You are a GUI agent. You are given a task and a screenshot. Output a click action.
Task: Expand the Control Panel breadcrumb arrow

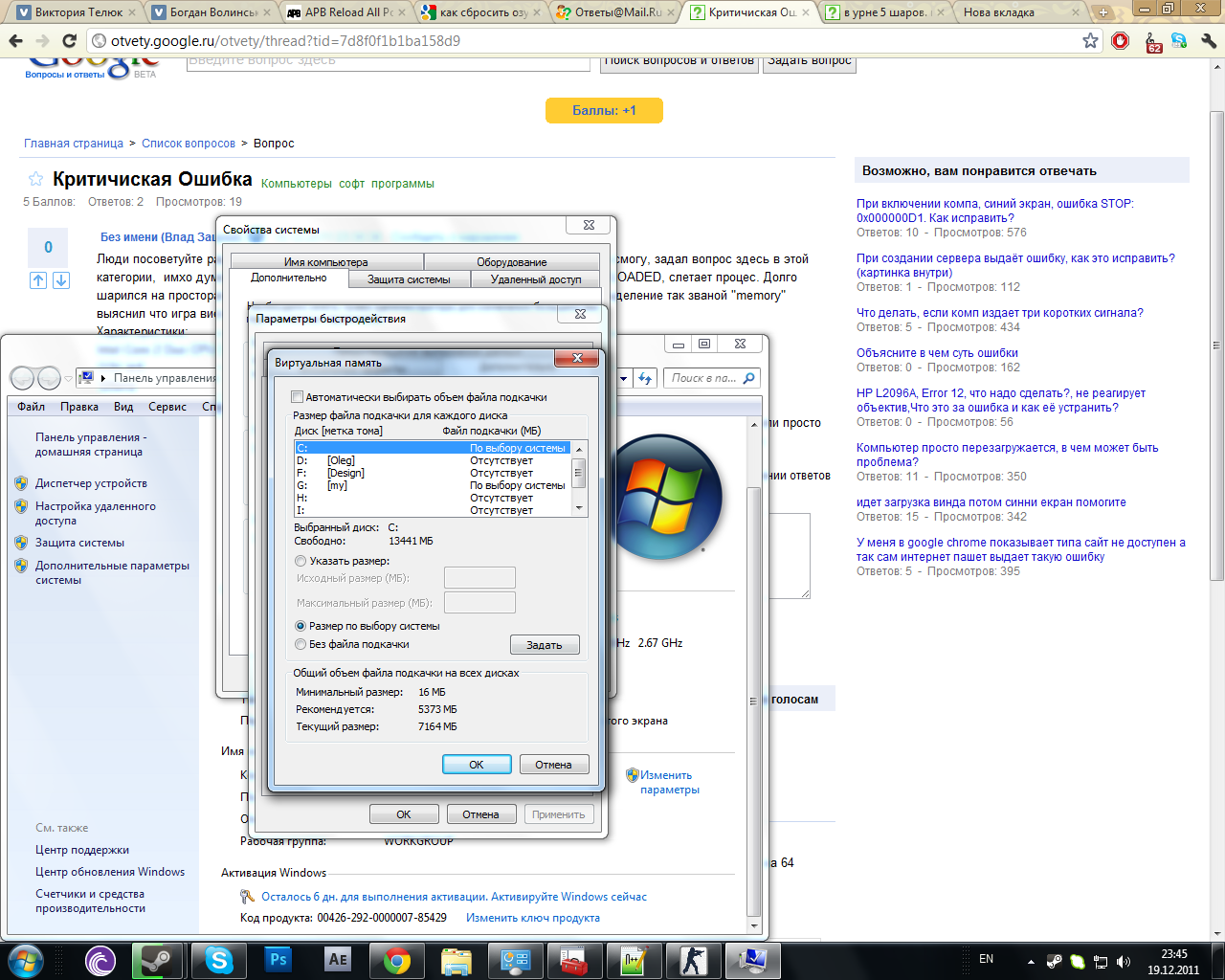(x=103, y=378)
